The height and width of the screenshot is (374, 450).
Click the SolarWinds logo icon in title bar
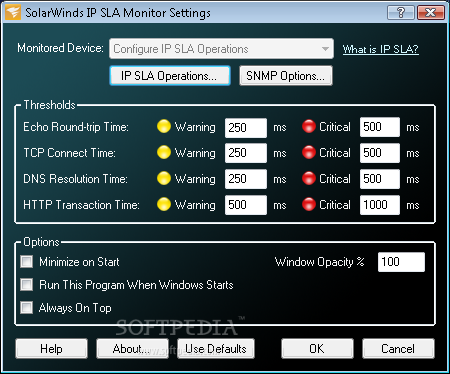(x=13, y=12)
